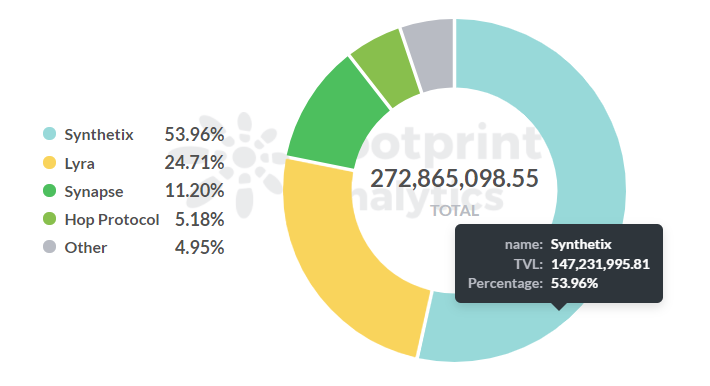
Task: Click the green Synapse donut segment
Action: (x=337, y=120)
